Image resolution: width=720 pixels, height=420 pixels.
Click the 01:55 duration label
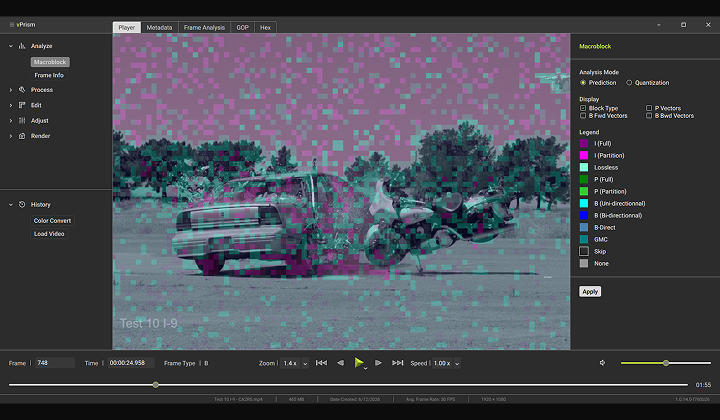(703, 385)
